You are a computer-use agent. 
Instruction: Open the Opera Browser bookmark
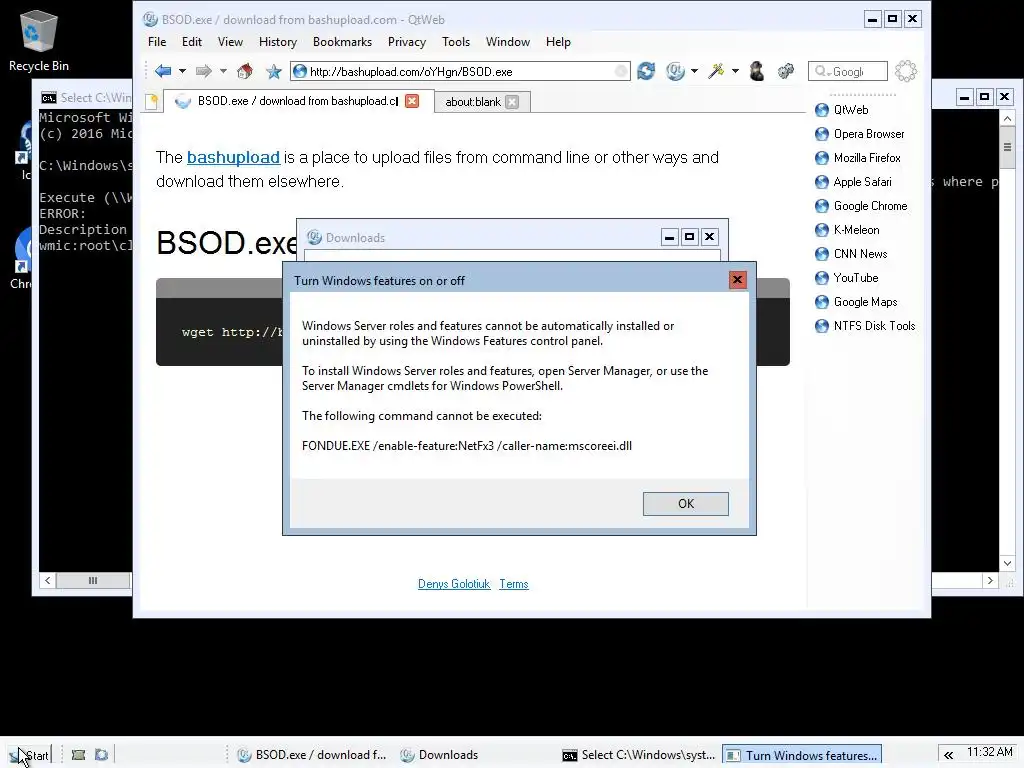(x=860, y=134)
